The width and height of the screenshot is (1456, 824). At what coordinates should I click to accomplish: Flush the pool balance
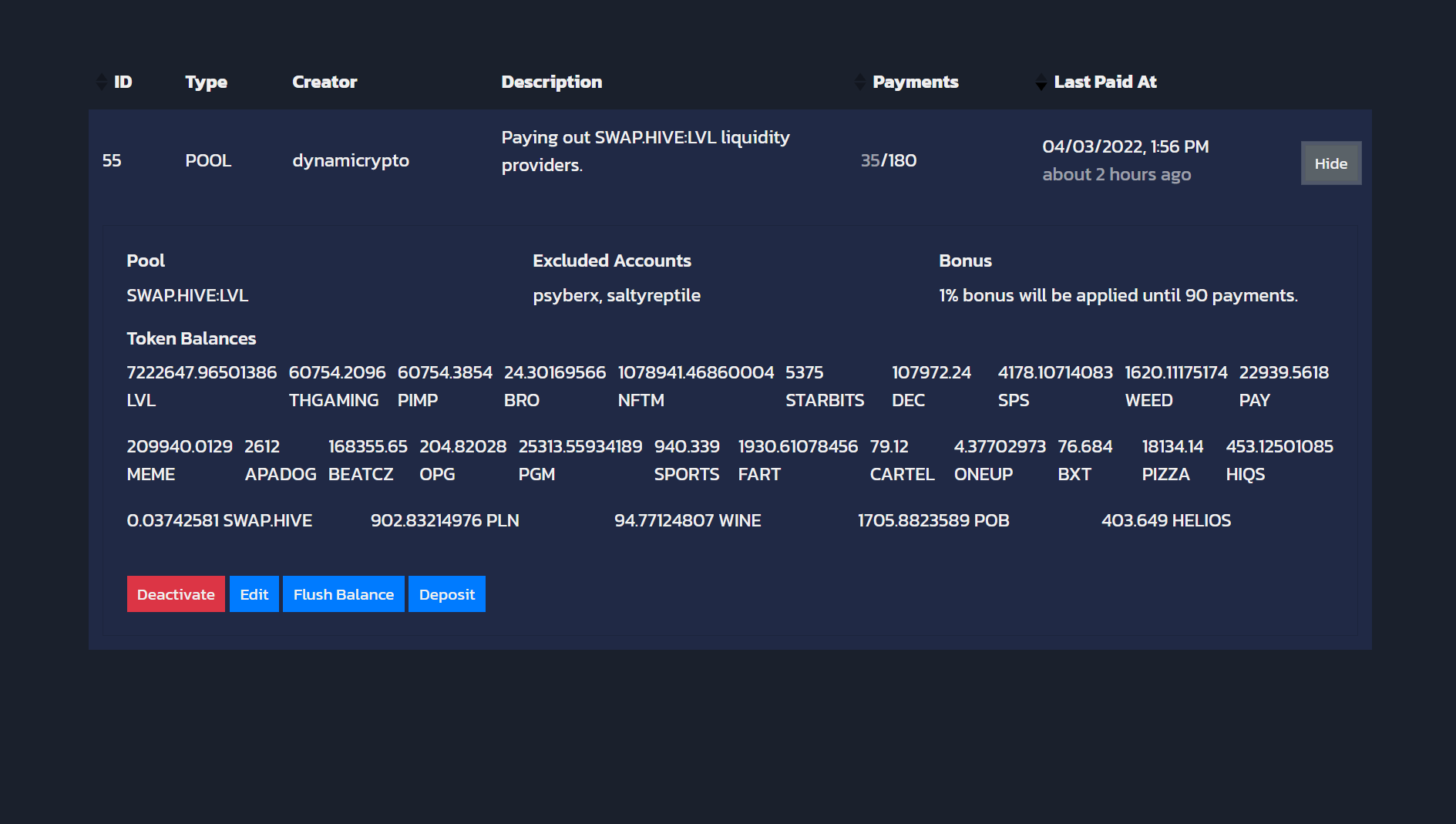coord(343,594)
